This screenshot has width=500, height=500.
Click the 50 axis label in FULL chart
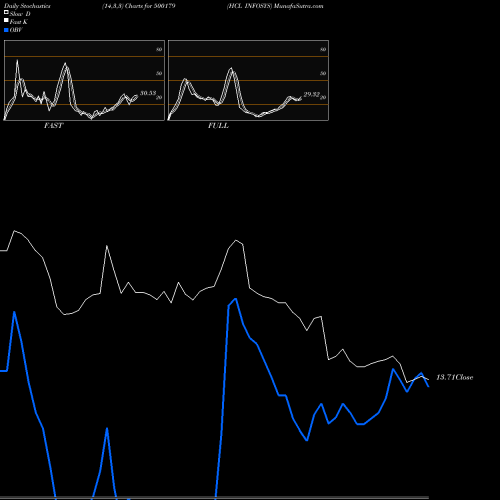tap(323, 73)
